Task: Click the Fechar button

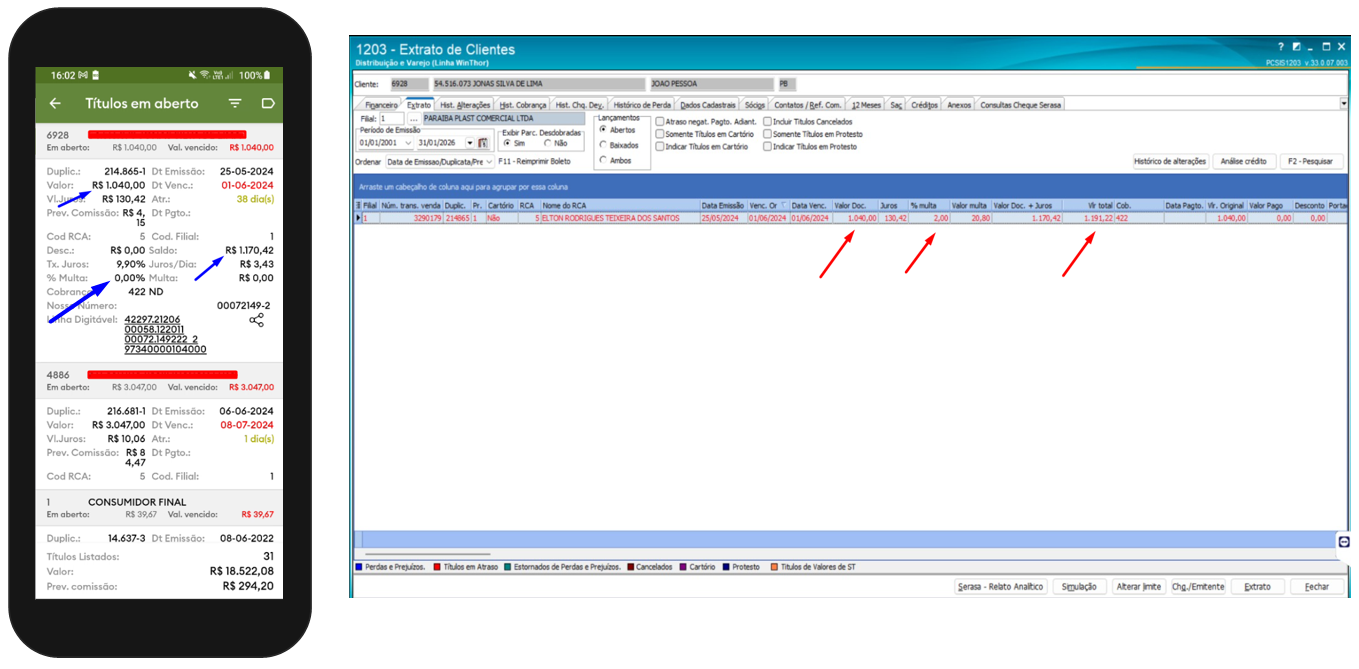Action: [x=1317, y=587]
